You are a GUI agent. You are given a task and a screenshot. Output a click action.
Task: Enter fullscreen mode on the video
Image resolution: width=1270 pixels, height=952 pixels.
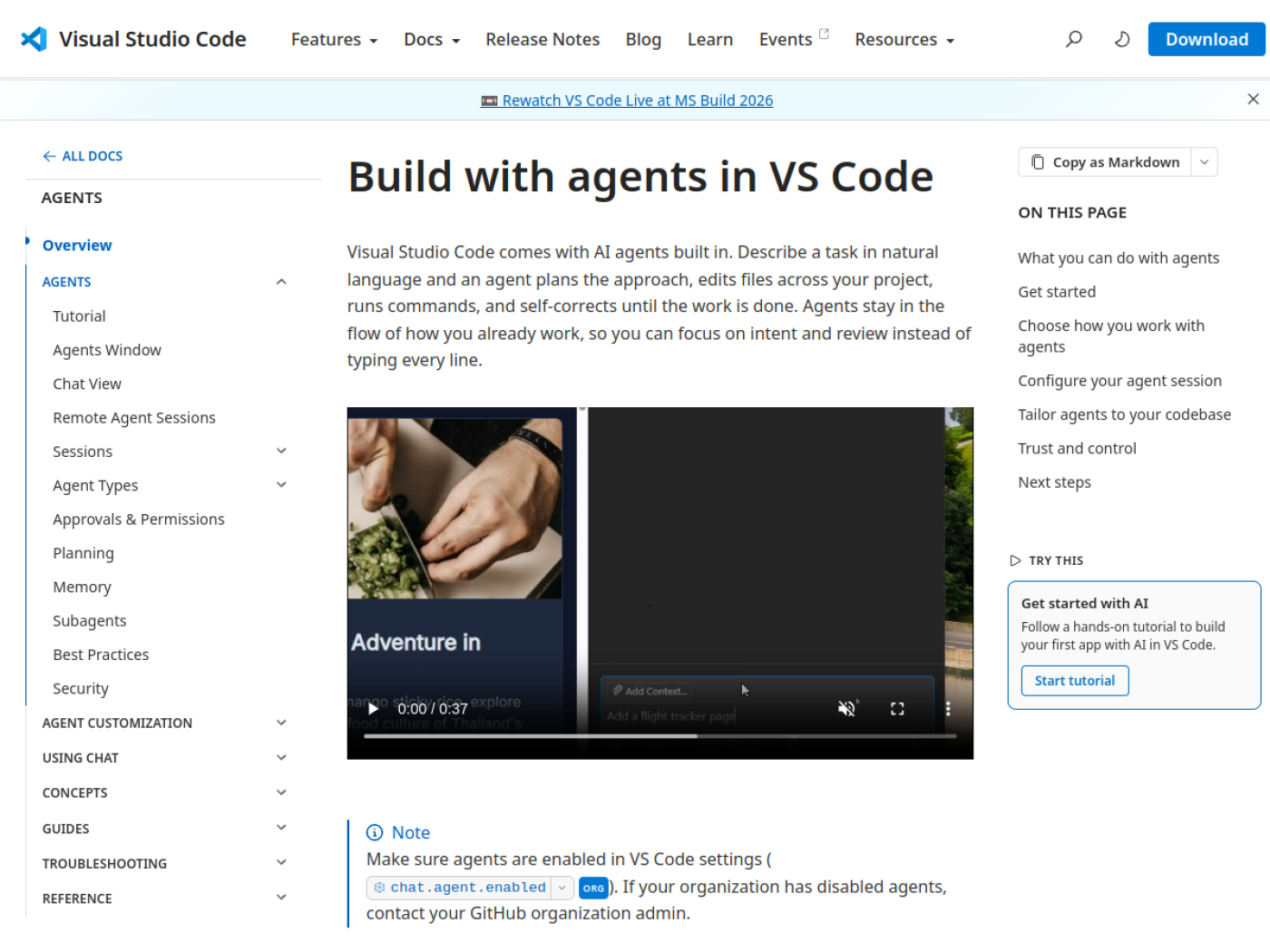point(897,709)
